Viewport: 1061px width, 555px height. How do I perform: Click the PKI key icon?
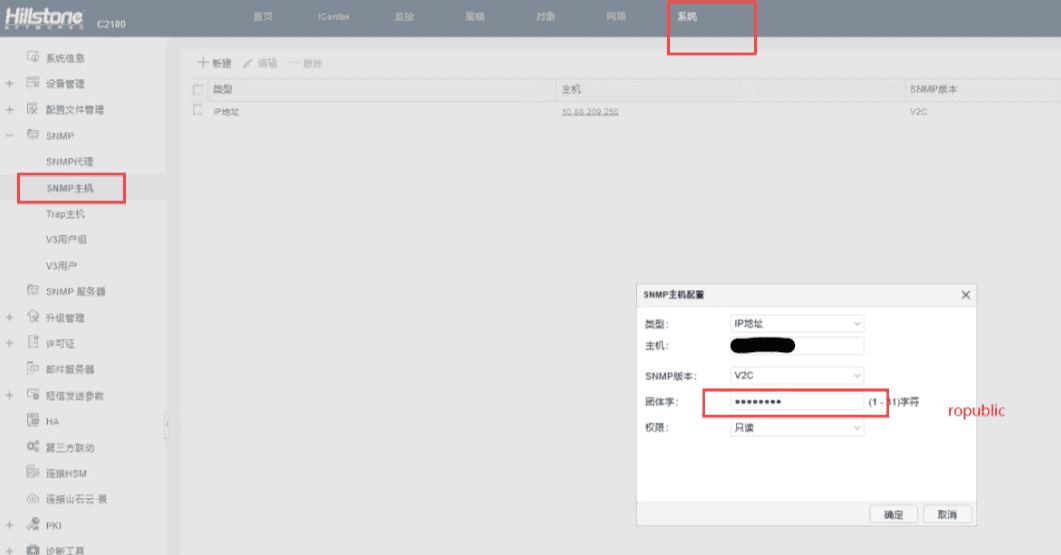click(x=32, y=525)
